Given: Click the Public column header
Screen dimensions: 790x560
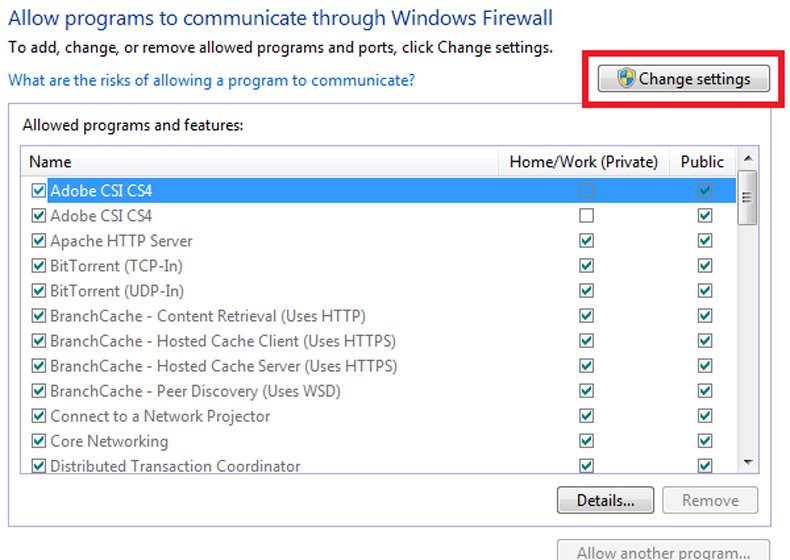Looking at the screenshot, I should (702, 162).
